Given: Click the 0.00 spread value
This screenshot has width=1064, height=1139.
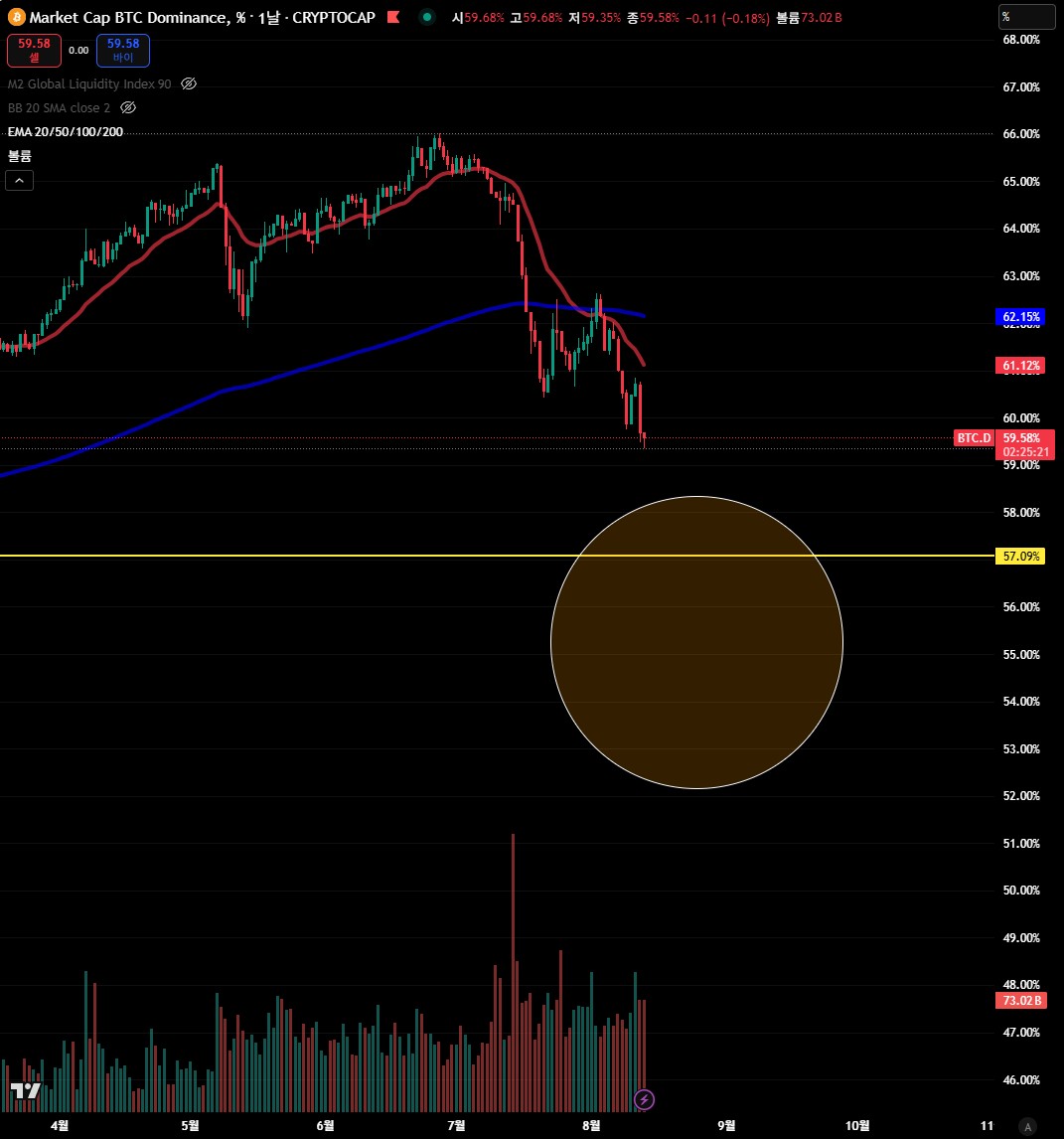Looking at the screenshot, I should pyautogui.click(x=78, y=50).
